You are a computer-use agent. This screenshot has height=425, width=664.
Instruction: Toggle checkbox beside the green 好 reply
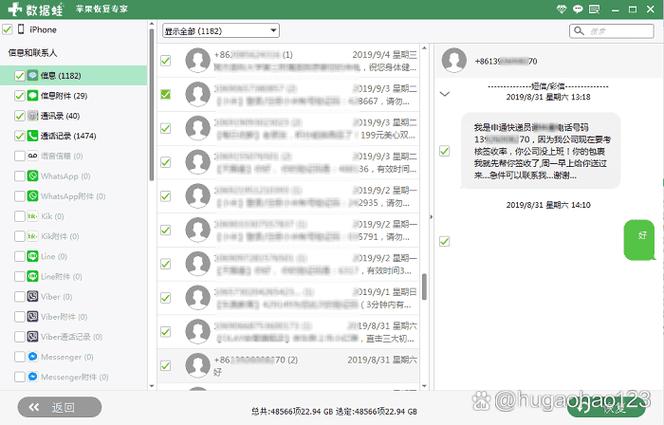[x=444, y=241]
